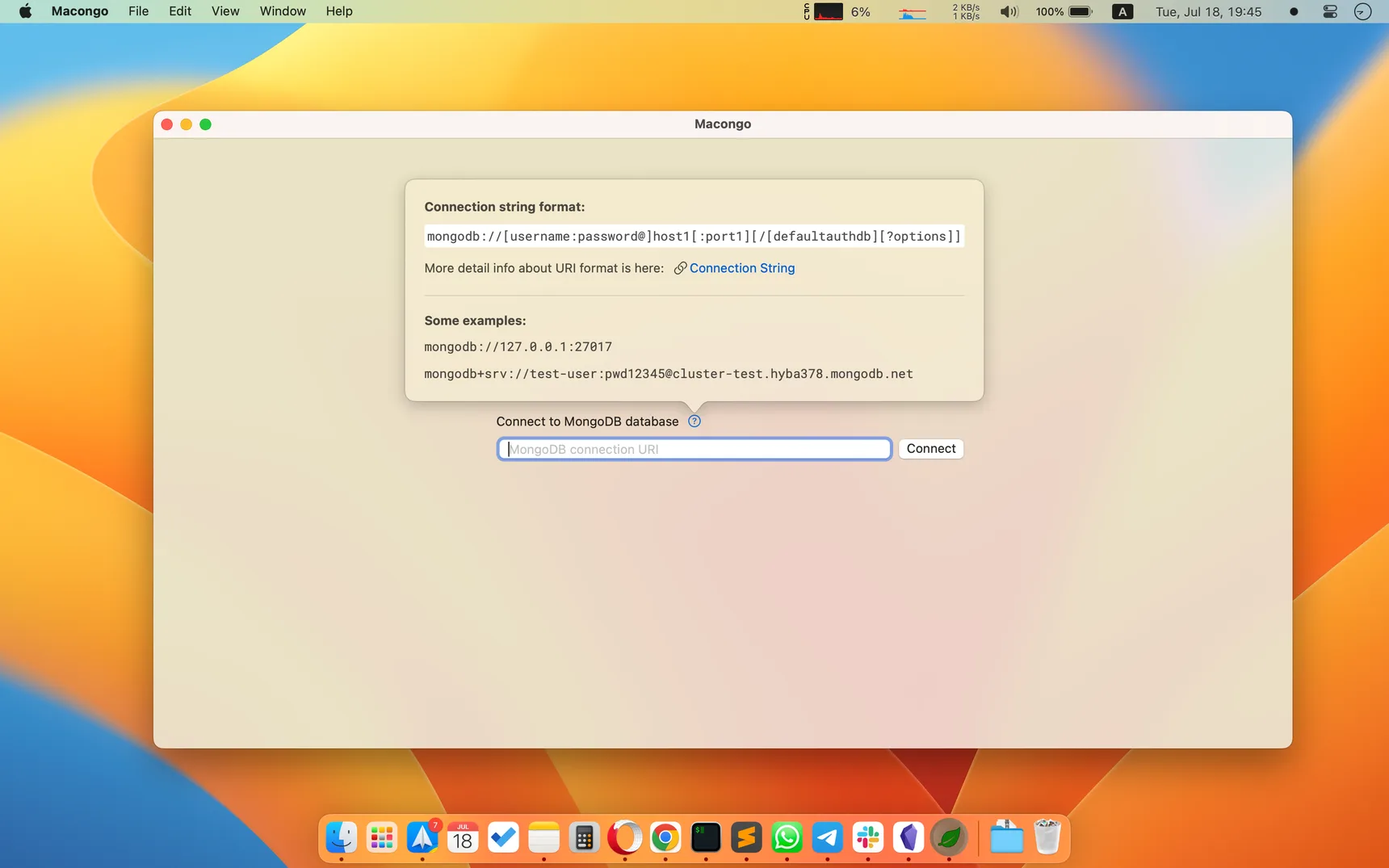Open Launchpad from the Dock
This screenshot has height=868, width=1389.
382,838
